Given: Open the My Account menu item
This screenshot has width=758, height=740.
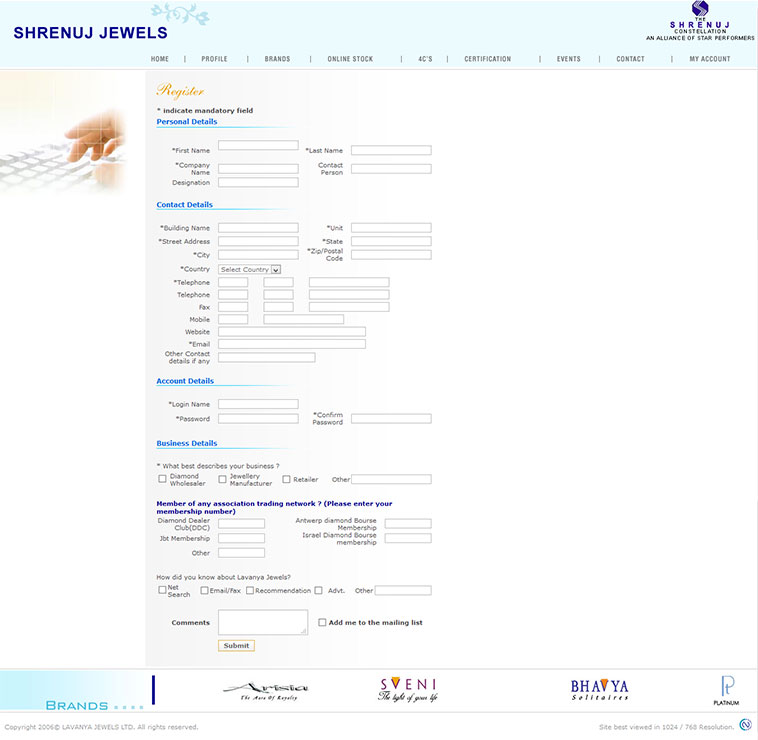Looking at the screenshot, I should (710, 59).
